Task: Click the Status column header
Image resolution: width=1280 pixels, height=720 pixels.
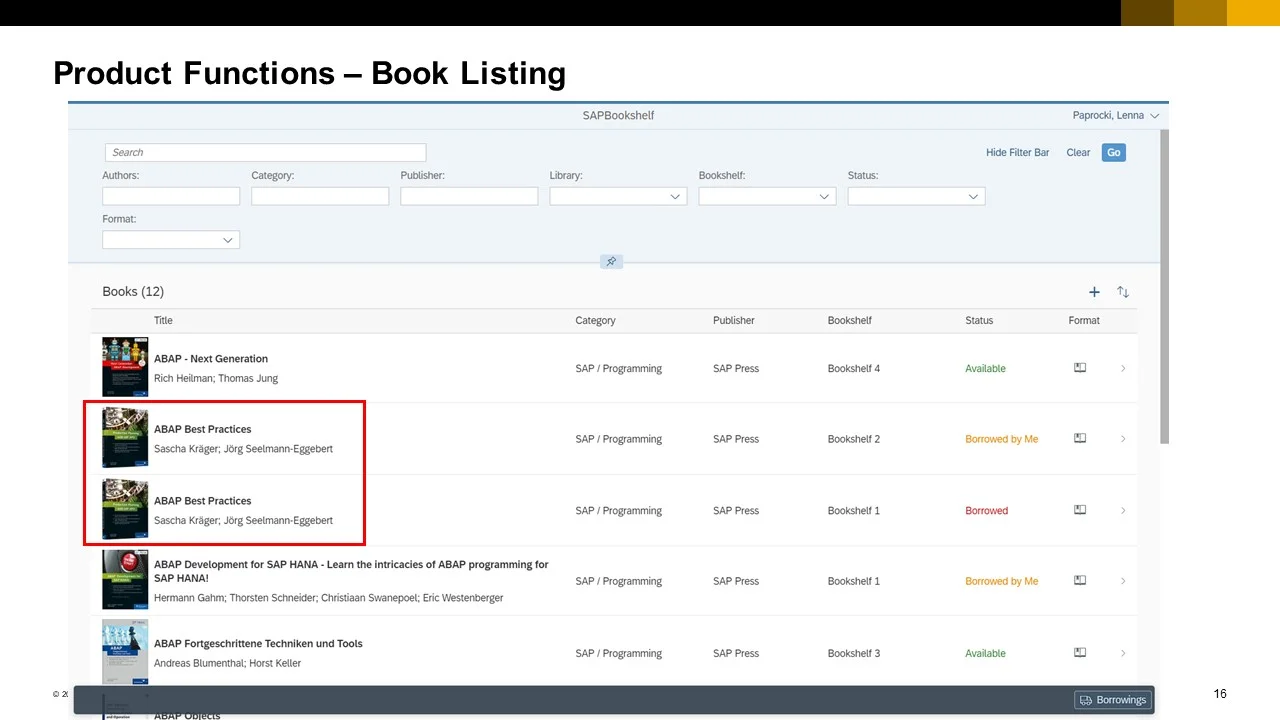Action: click(979, 320)
